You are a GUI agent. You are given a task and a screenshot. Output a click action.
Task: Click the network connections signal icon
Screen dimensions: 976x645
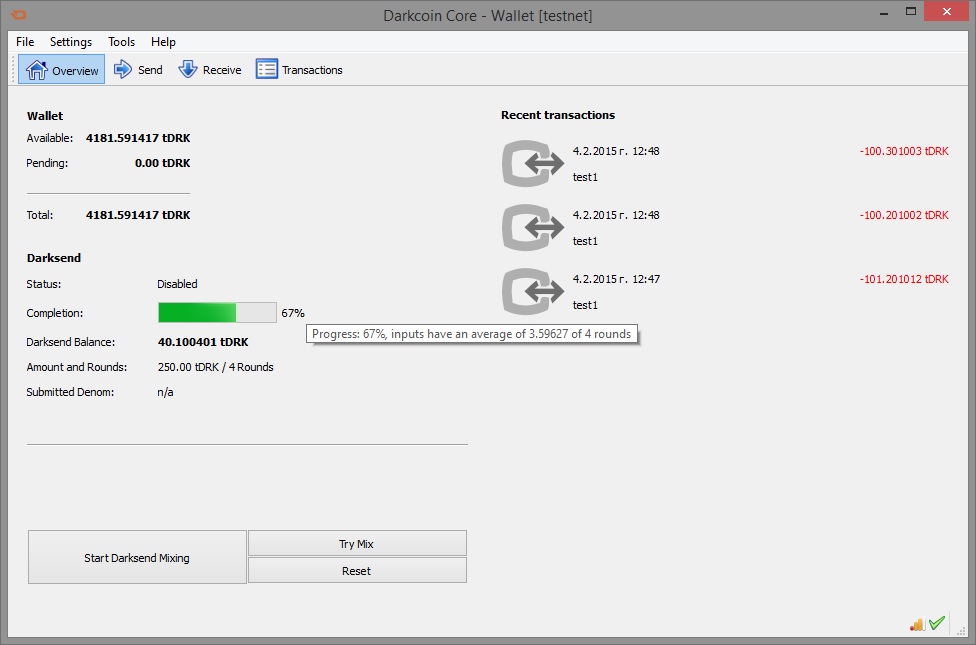tap(916, 624)
